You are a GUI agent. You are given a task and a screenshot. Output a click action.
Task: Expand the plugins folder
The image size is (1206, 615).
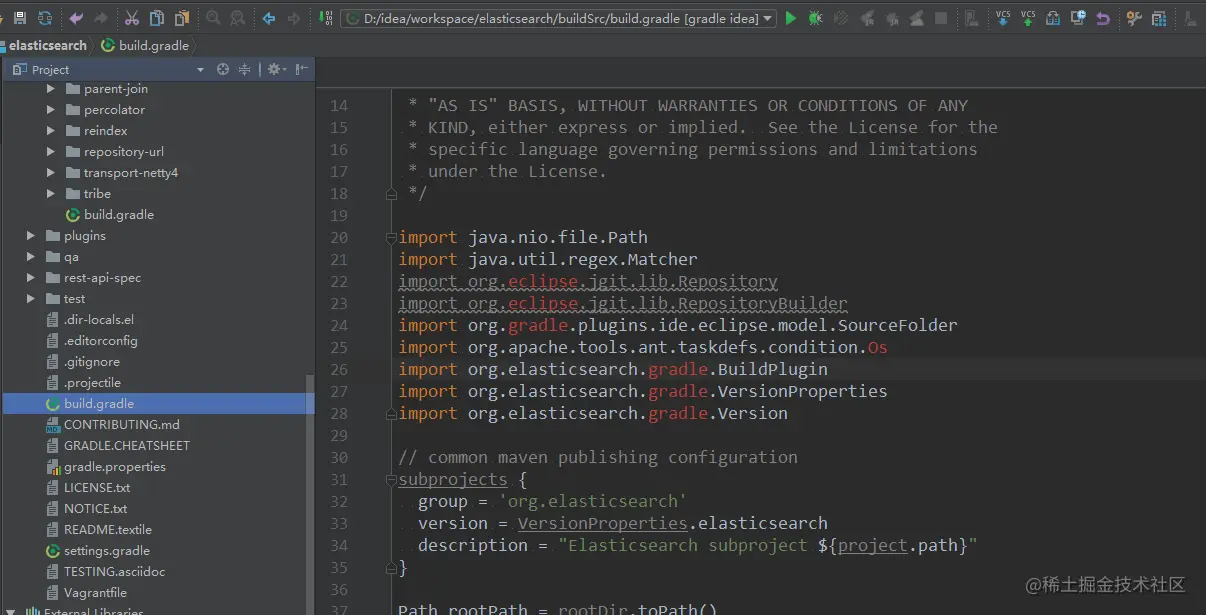click(31, 236)
